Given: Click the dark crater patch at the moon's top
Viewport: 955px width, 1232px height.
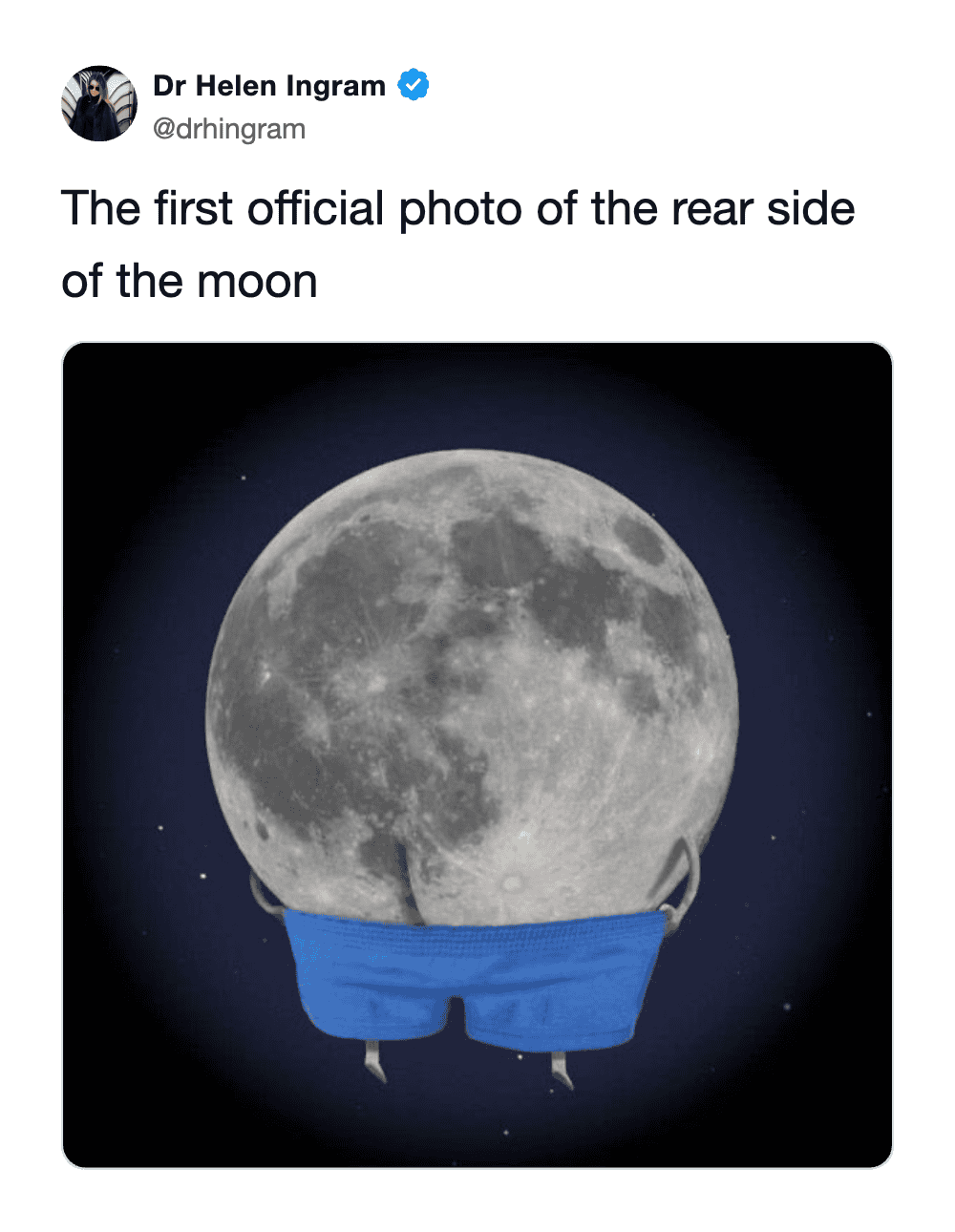Looking at the screenshot, I should [x=497, y=544].
